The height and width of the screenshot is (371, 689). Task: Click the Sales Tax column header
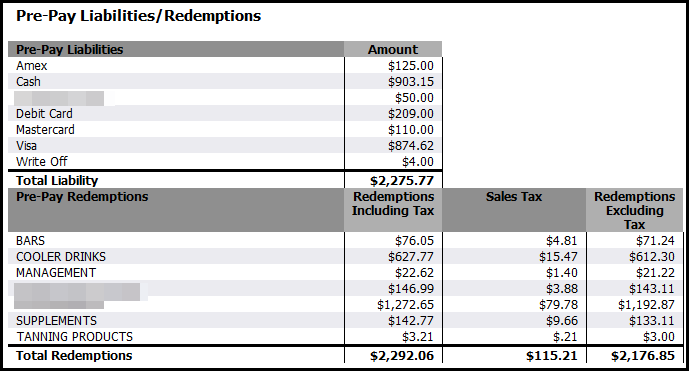click(514, 196)
